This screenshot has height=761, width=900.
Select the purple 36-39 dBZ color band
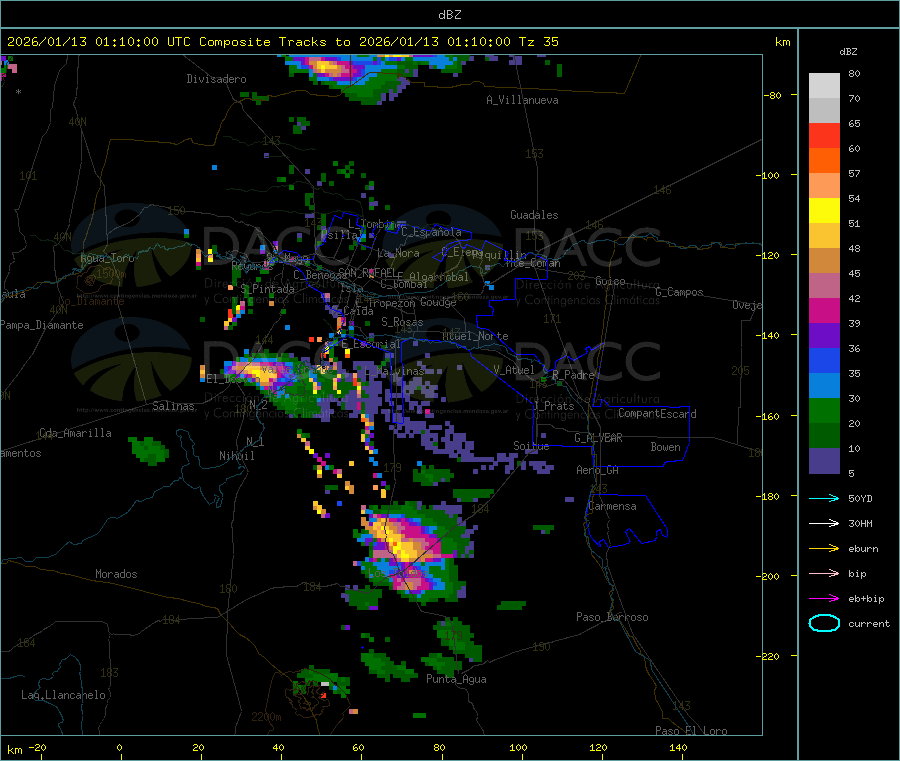(824, 336)
